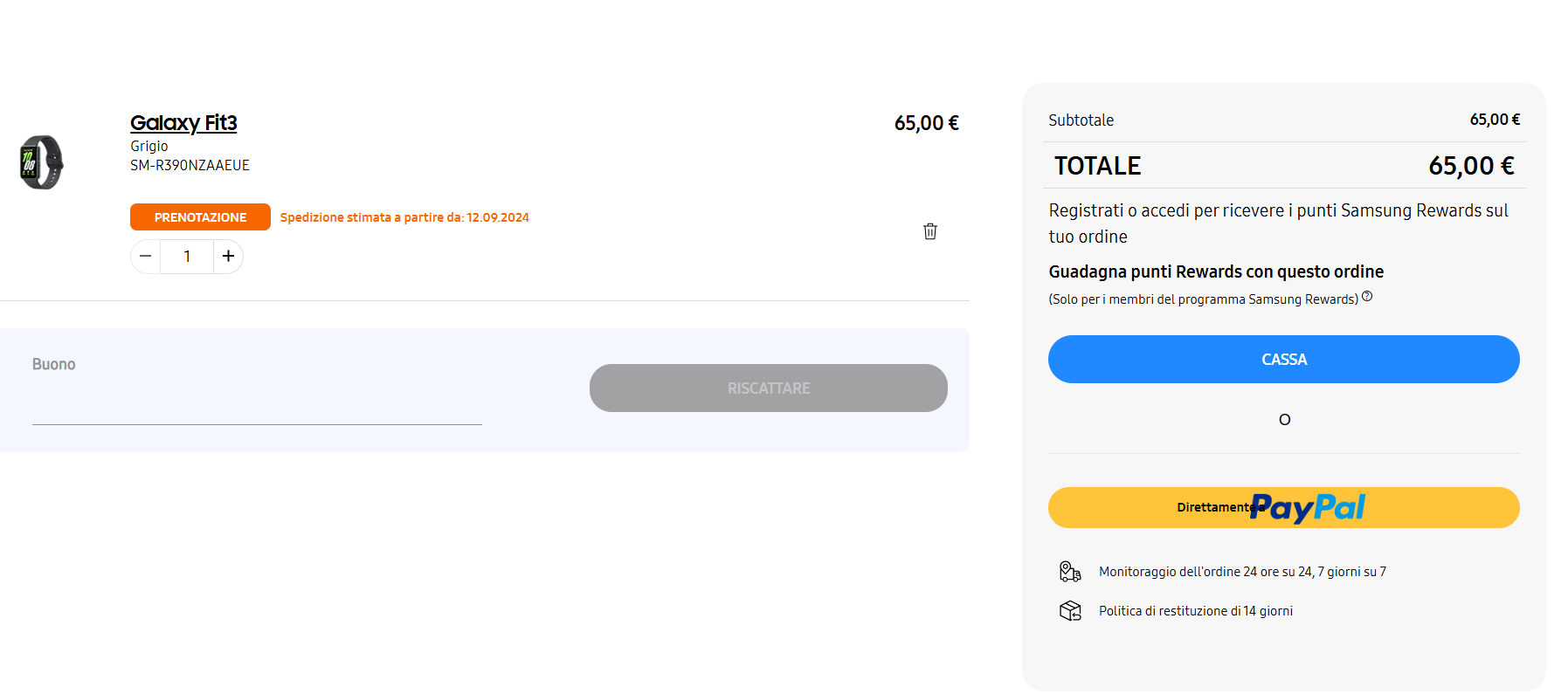Open the Samsung Rewards info tooltip icon
The height and width of the screenshot is (694, 1568).
(x=1367, y=296)
